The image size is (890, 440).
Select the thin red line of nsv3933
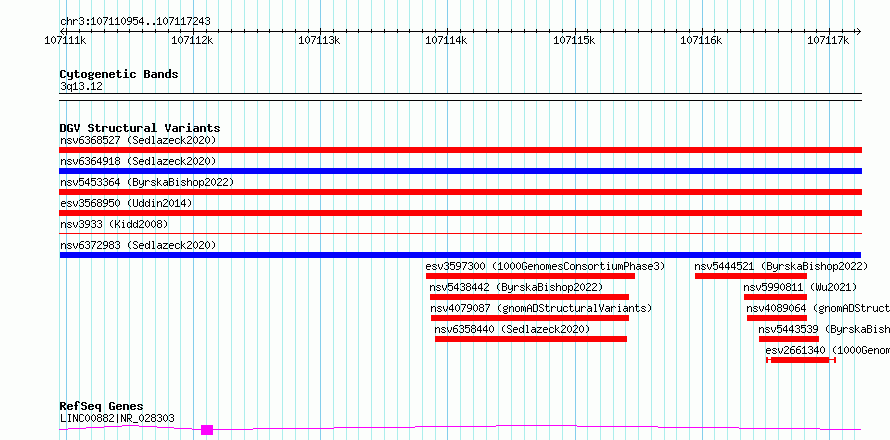coord(460,233)
